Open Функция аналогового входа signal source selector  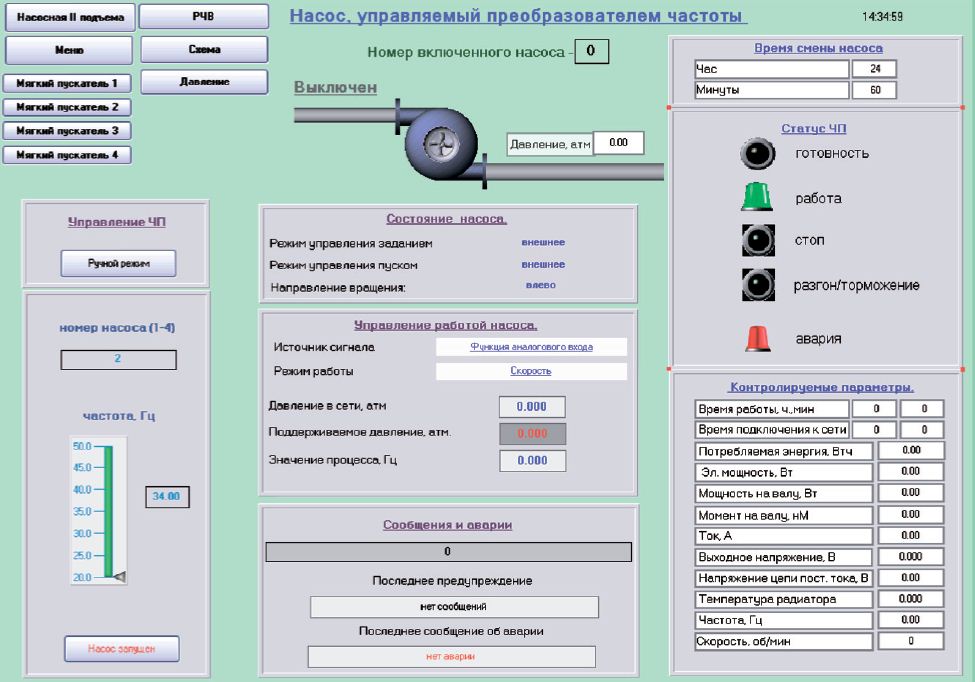tap(531, 347)
